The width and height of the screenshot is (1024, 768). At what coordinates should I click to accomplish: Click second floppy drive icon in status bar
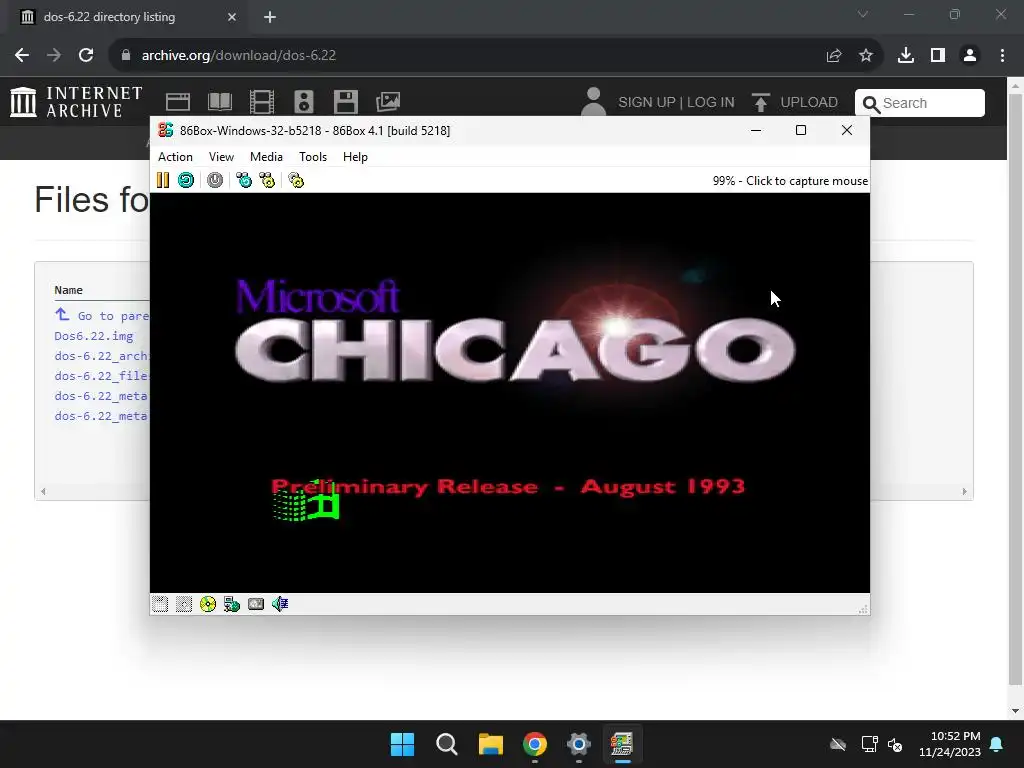184,604
